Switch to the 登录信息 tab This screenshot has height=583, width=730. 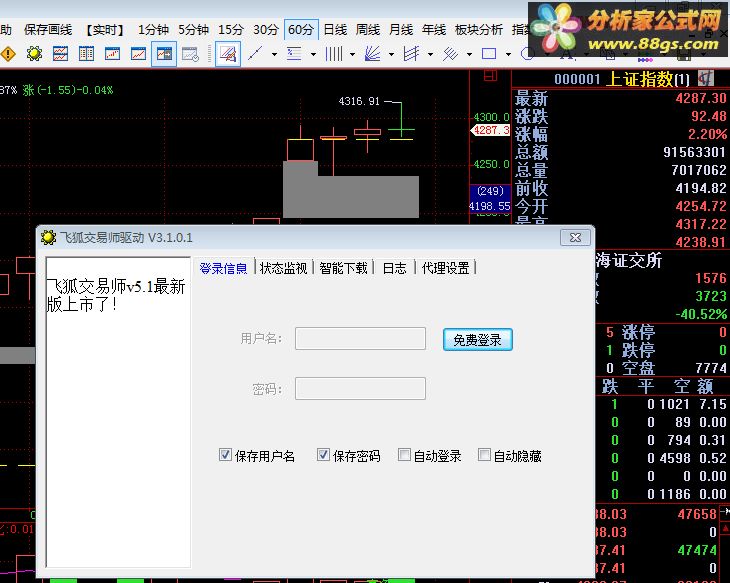point(223,268)
